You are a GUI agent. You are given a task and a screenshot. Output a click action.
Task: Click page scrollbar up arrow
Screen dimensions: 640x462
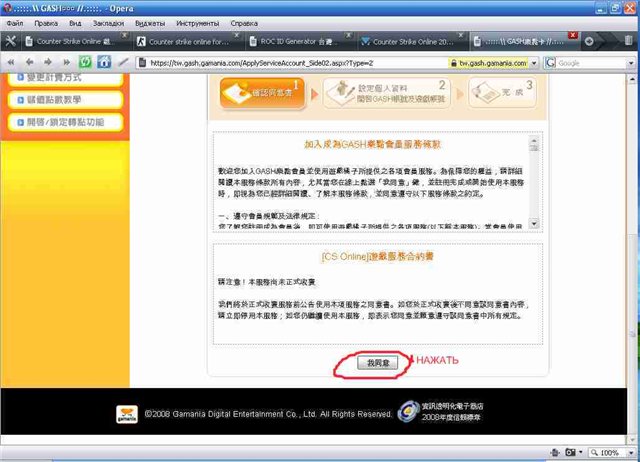point(632,79)
